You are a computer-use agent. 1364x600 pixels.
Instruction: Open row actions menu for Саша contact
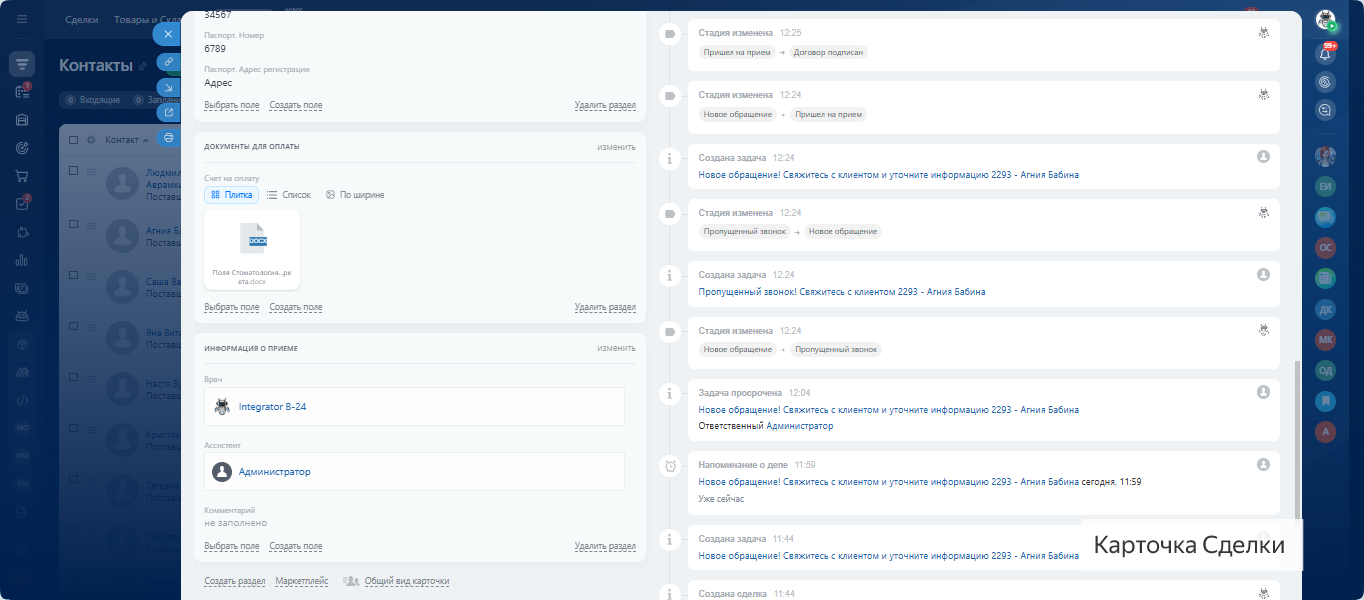pos(91,276)
